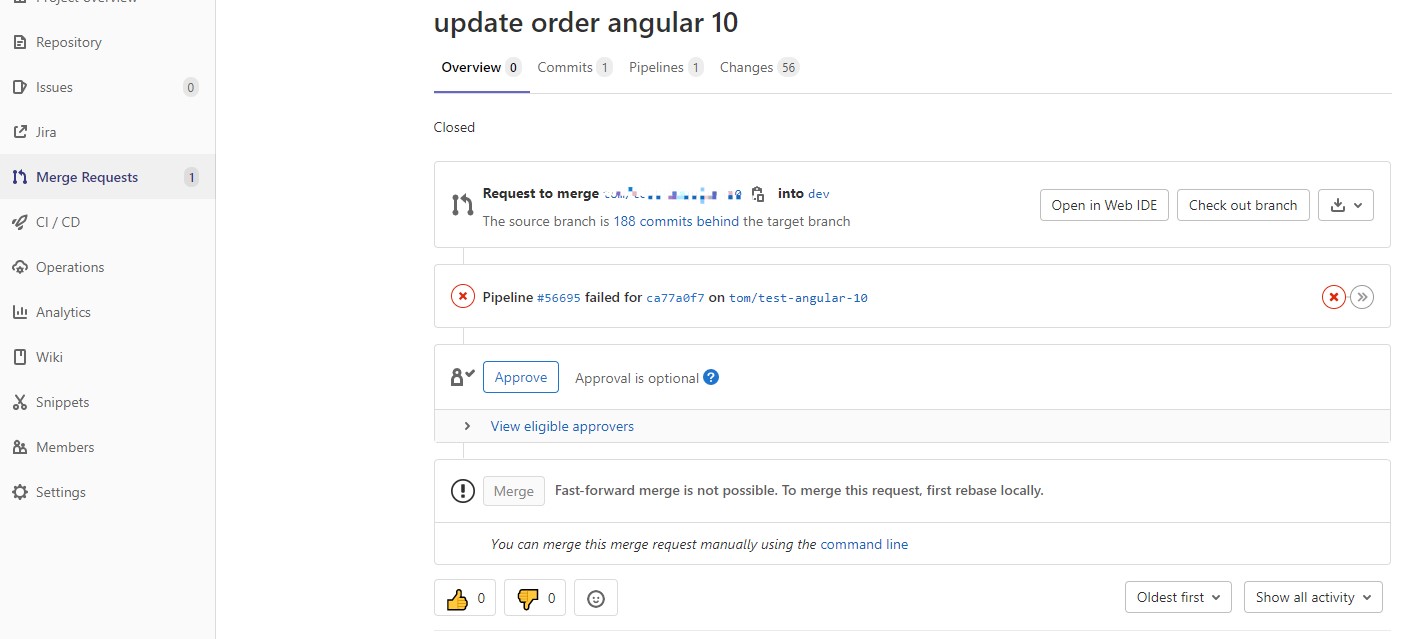Open the Oldest first sort dropdown
1408x639 pixels.
coord(1178,597)
